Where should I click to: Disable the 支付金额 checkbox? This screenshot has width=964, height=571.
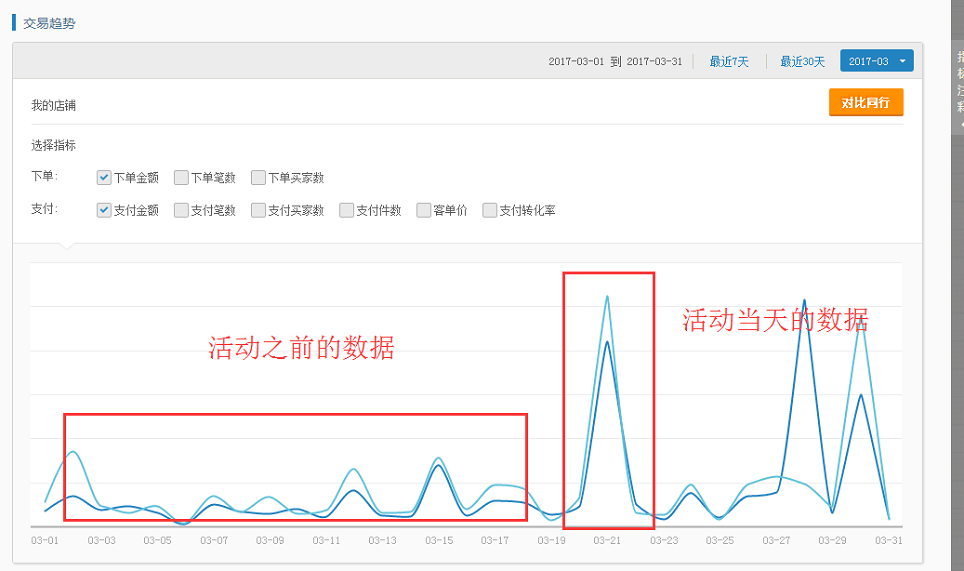(x=104, y=210)
